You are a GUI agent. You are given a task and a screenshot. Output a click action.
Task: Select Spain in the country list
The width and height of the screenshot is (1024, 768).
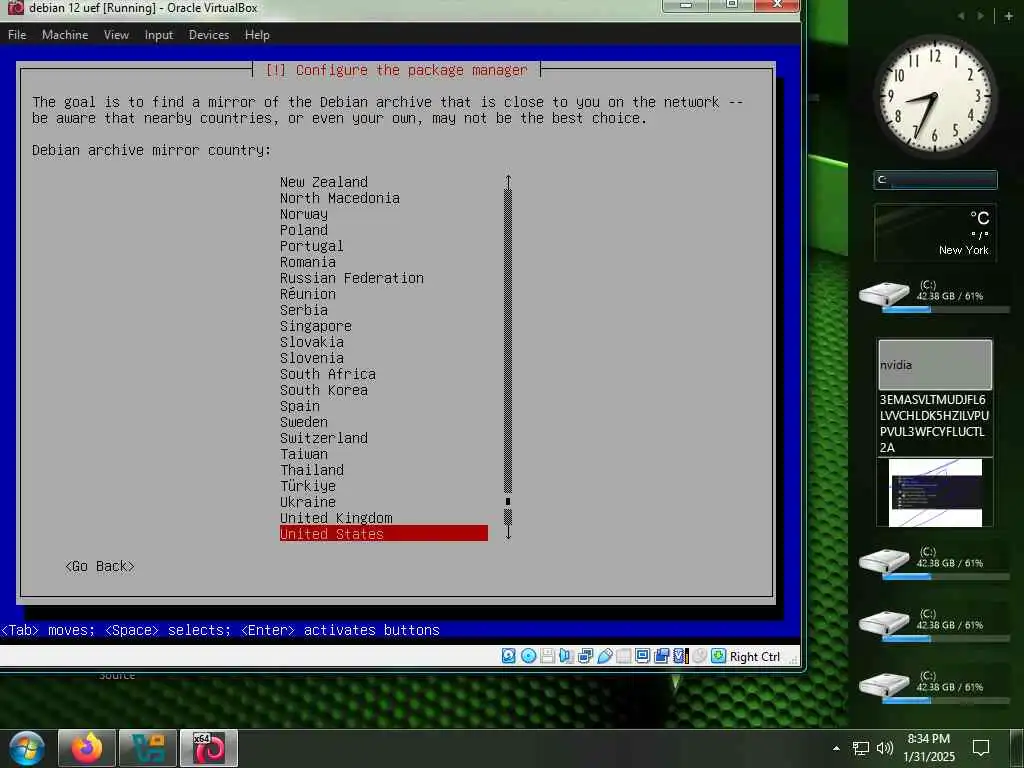300,406
